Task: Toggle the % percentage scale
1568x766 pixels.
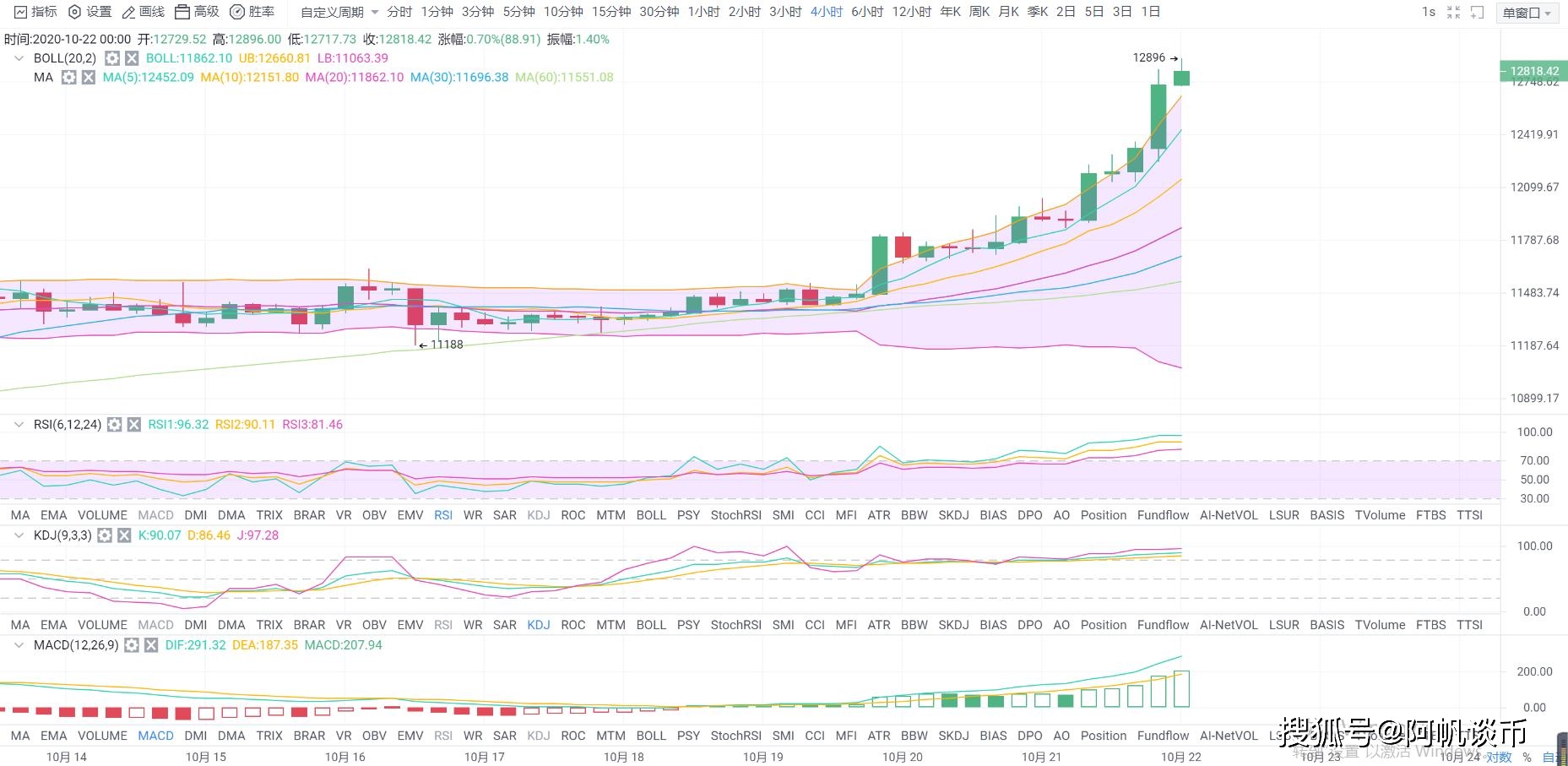Action: (1527, 758)
